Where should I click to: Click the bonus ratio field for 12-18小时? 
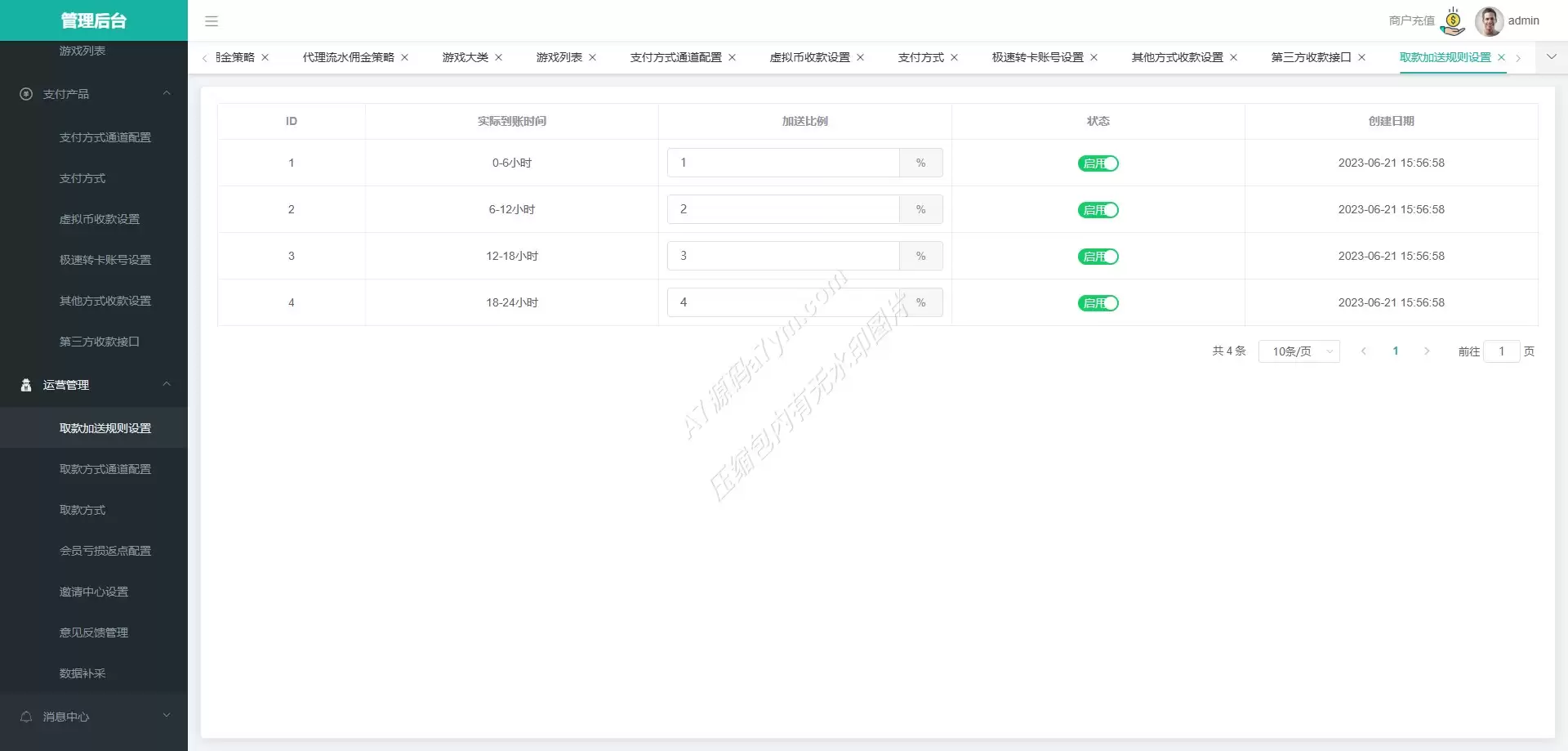click(782, 256)
